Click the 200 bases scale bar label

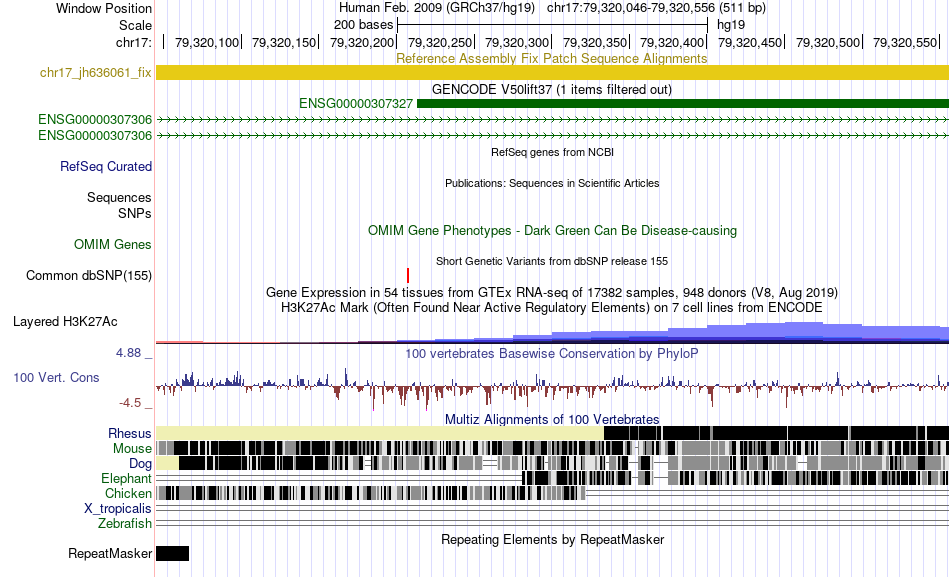(x=363, y=25)
